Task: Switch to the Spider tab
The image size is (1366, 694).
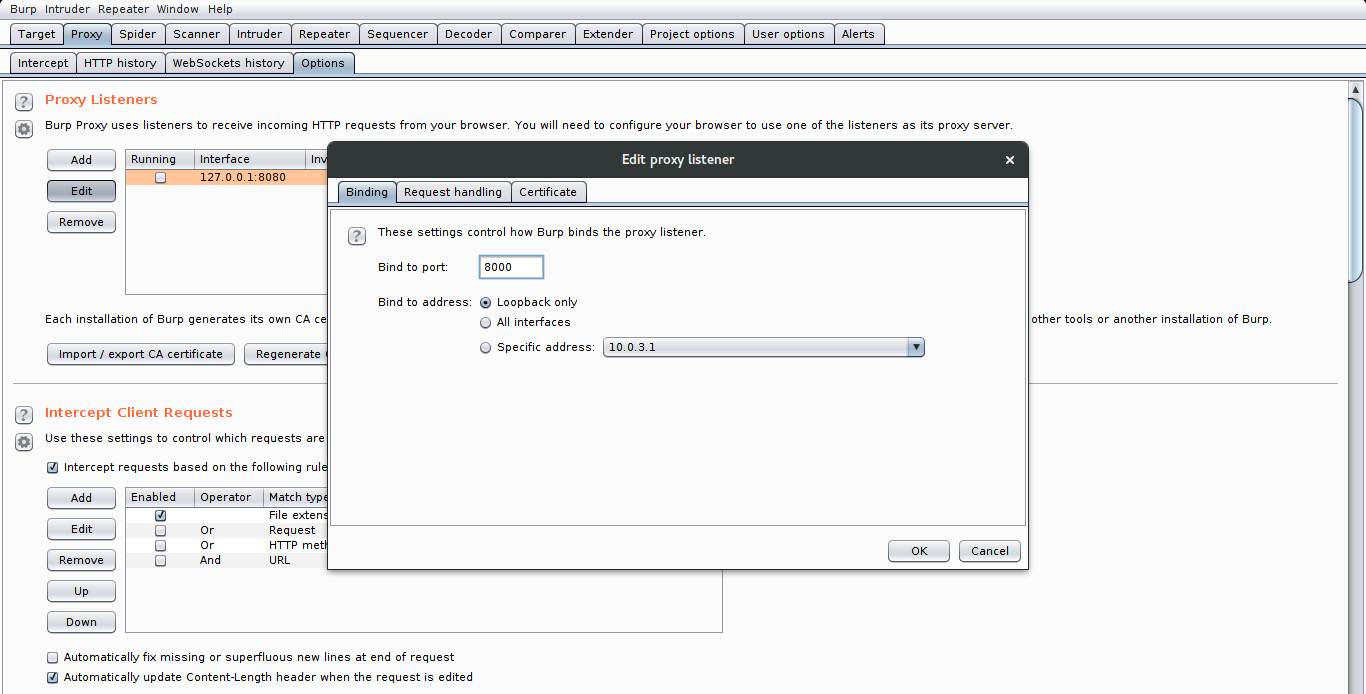Action: point(138,34)
